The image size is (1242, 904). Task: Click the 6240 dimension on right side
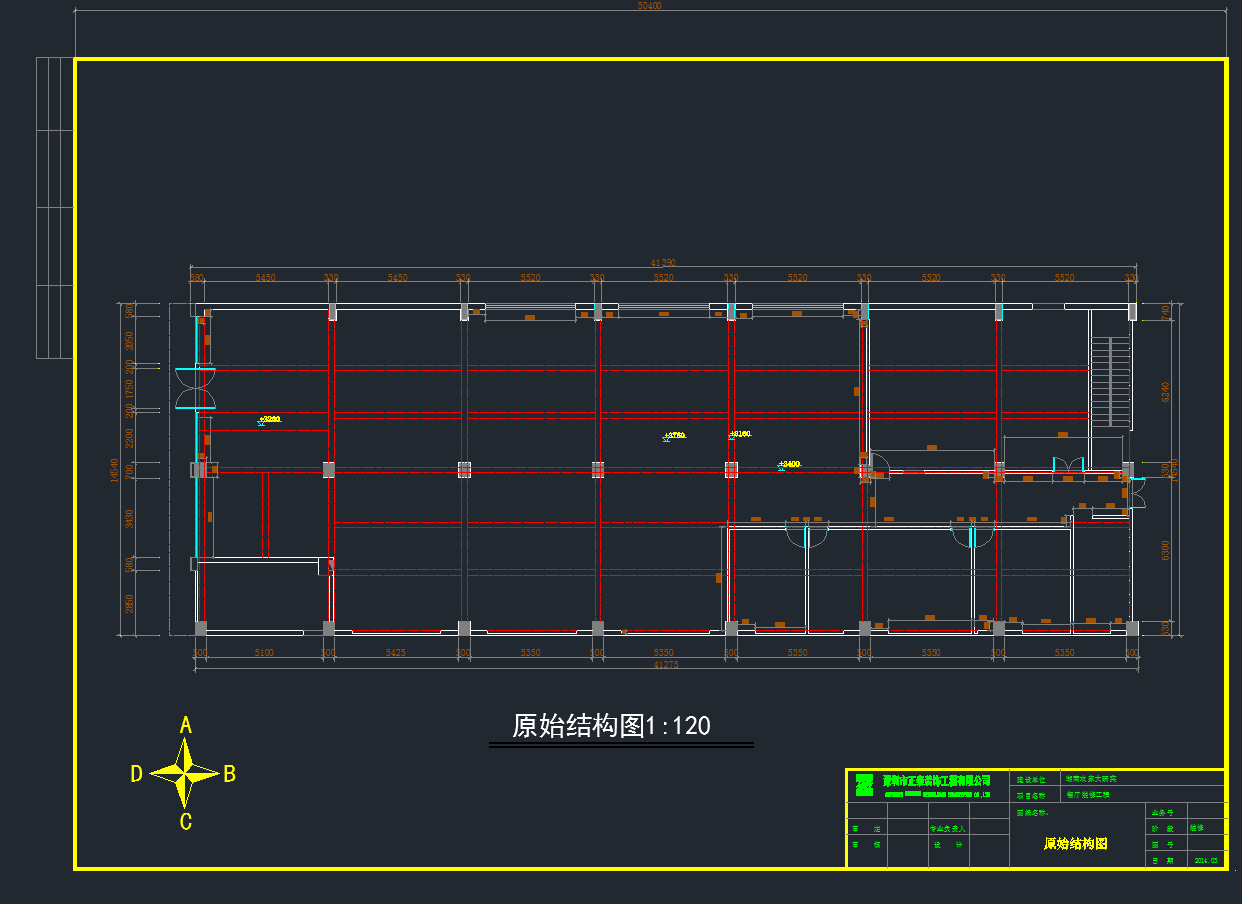click(1165, 391)
